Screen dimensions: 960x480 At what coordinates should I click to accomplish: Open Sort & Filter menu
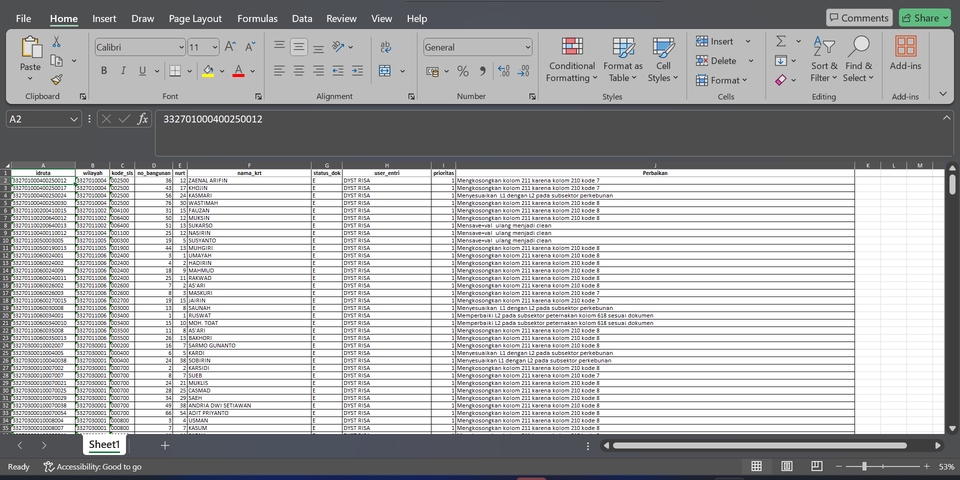[823, 59]
